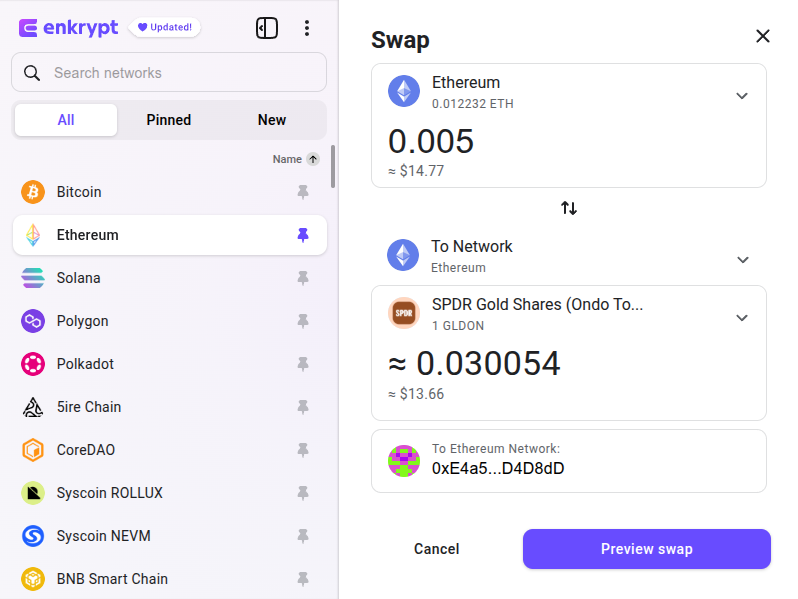Click the Updated! badge

(x=165, y=27)
